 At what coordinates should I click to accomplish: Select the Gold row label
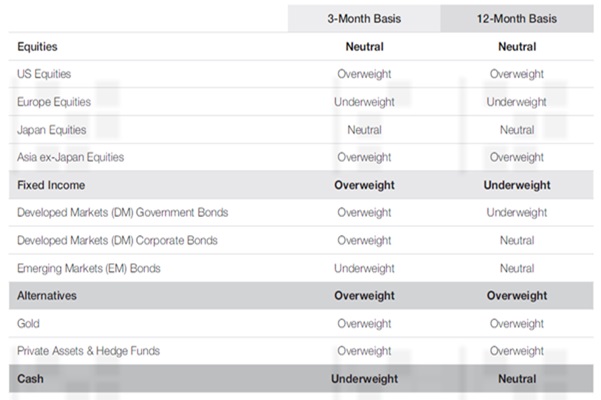28,323
